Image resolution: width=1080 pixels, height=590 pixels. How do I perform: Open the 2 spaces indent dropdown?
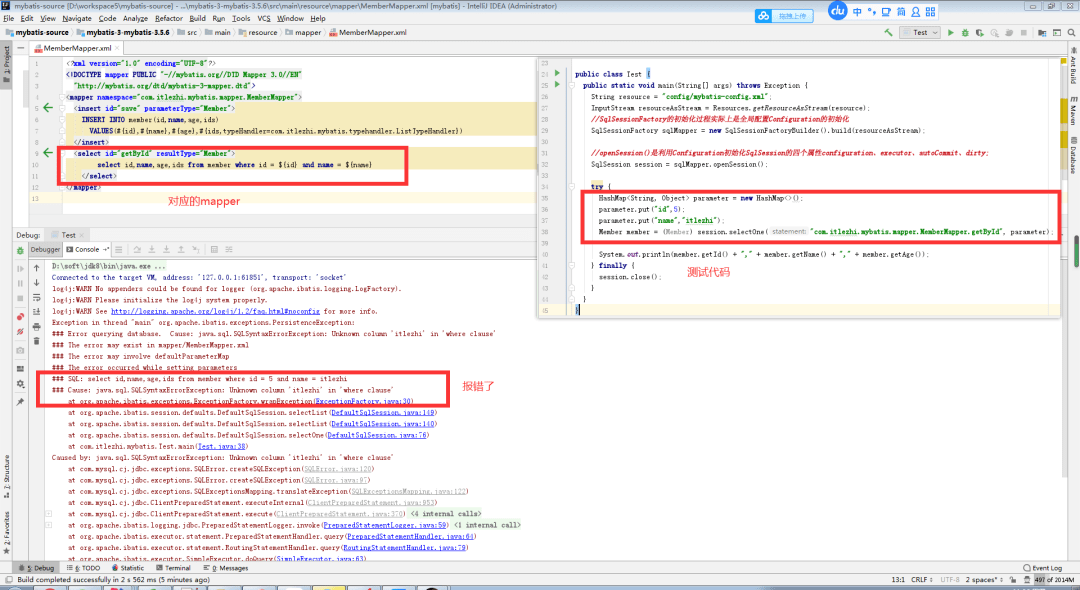click(x=983, y=579)
